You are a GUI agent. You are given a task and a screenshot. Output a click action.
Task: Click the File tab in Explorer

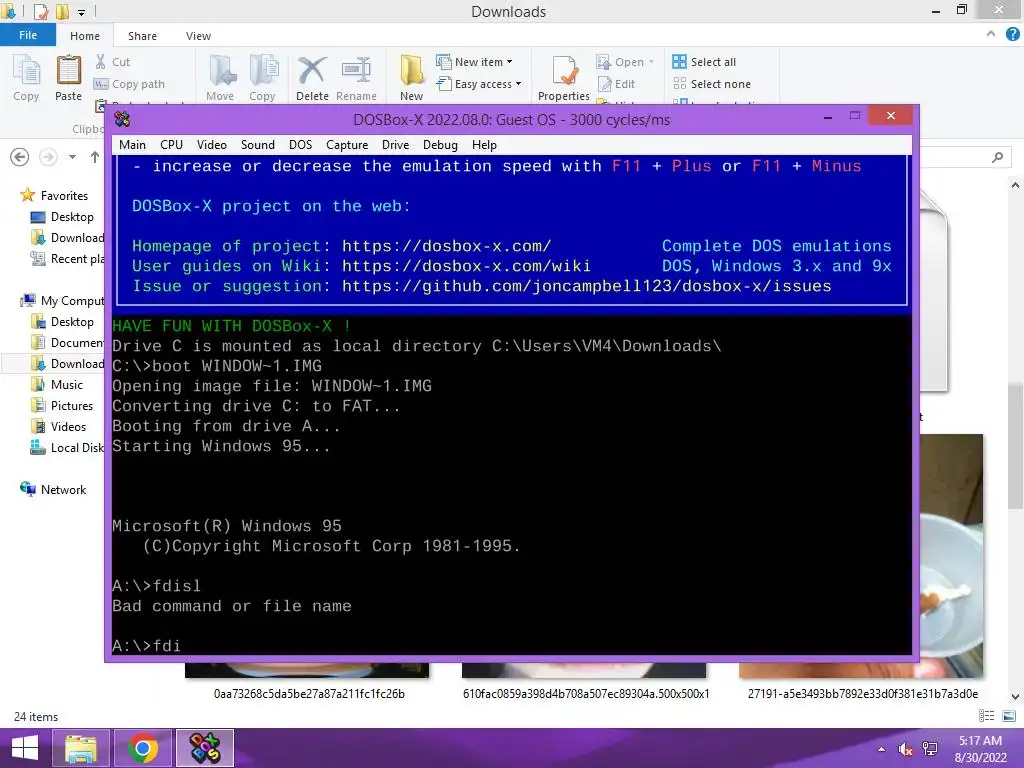[x=27, y=35]
